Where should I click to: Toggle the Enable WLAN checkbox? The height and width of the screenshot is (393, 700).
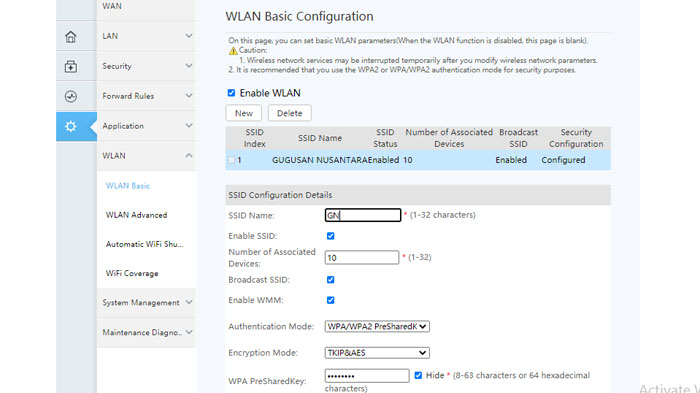point(231,93)
